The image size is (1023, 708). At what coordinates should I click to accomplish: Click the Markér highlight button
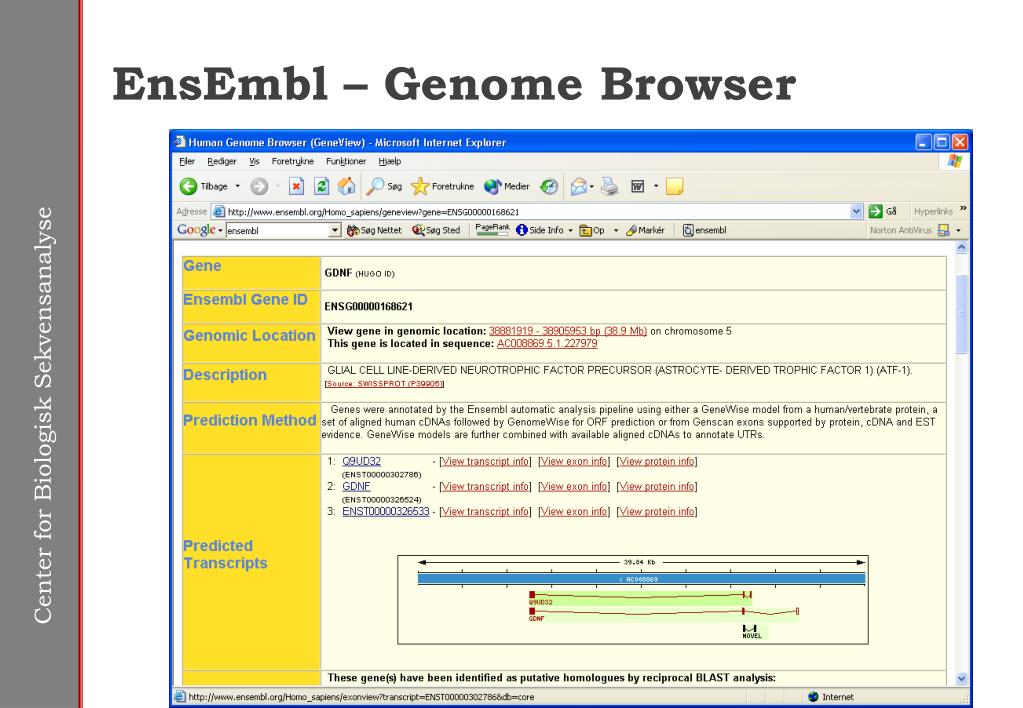(x=645, y=230)
